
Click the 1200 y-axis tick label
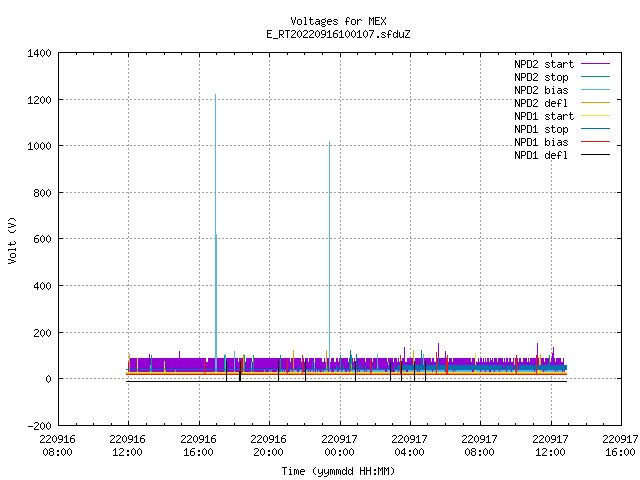pyautogui.click(x=40, y=100)
